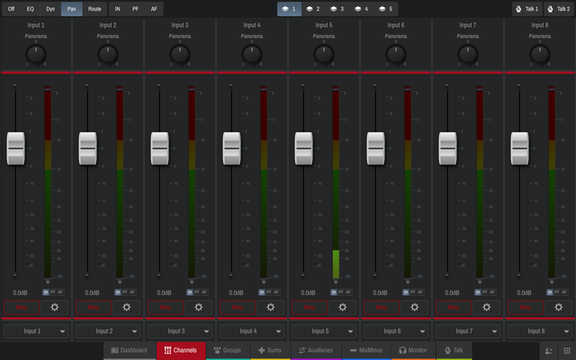Screen dimensions: 576x360
Task: Open settings gear for Input 1
Action: [x=54, y=307]
